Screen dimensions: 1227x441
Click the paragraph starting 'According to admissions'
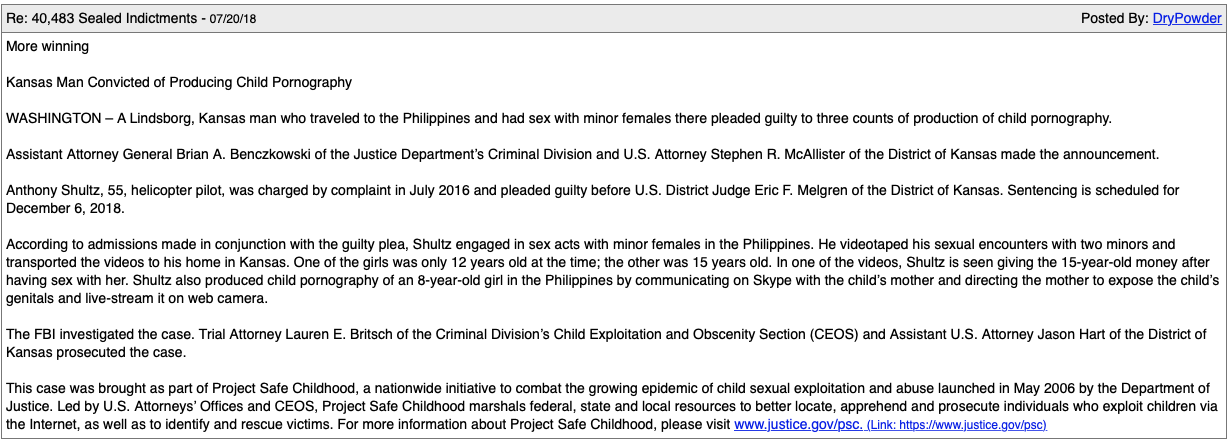point(612,272)
